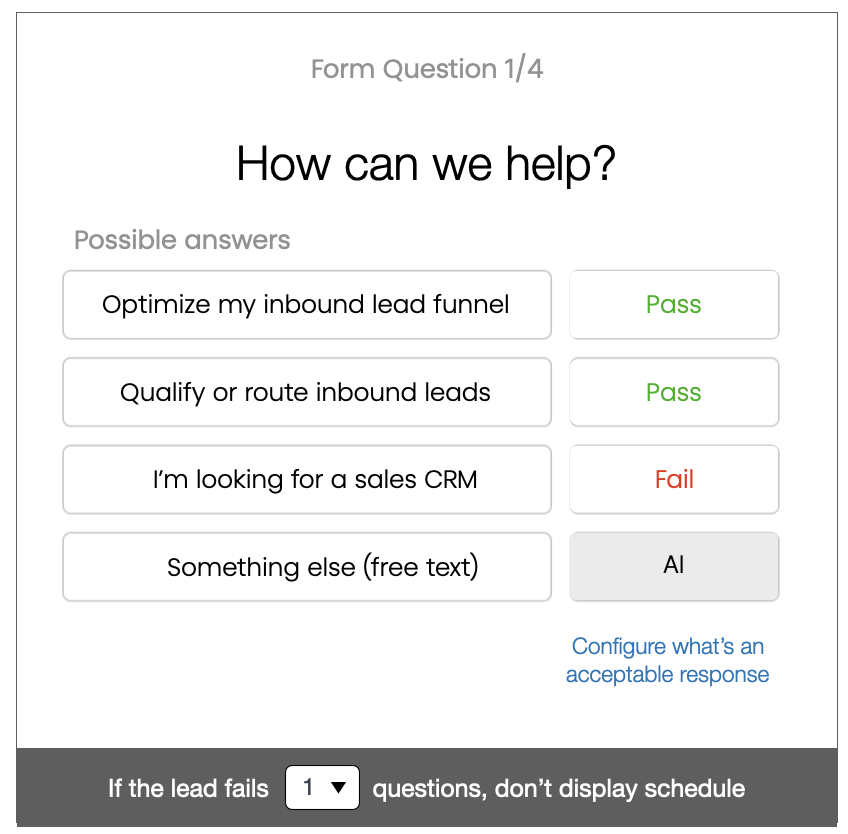Click the value 1 in the fail-count selector
Screen dimensions: 848x834
coord(308,787)
